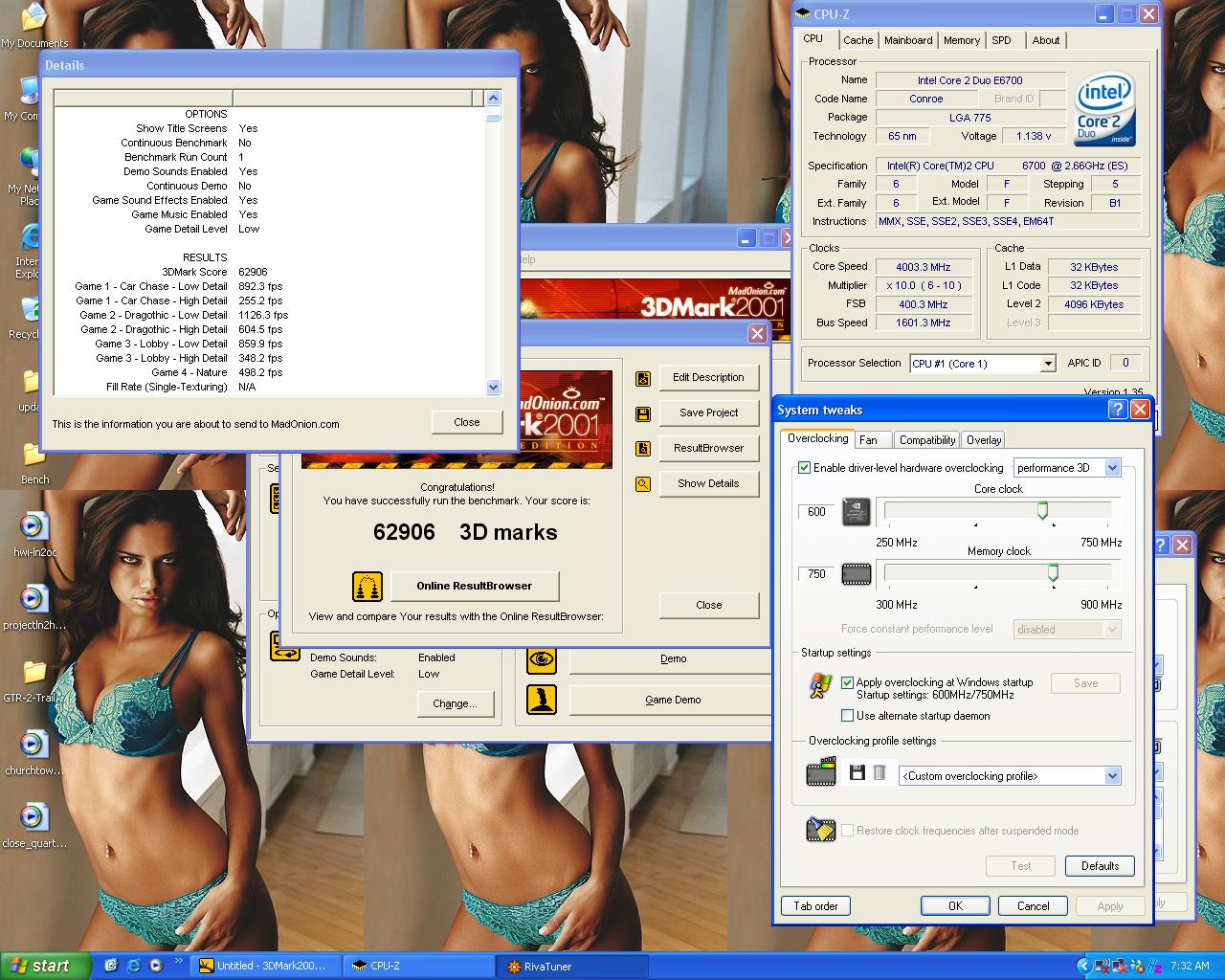Click the eye icon beside Demo
The height and width of the screenshot is (980, 1225).
pos(542,658)
